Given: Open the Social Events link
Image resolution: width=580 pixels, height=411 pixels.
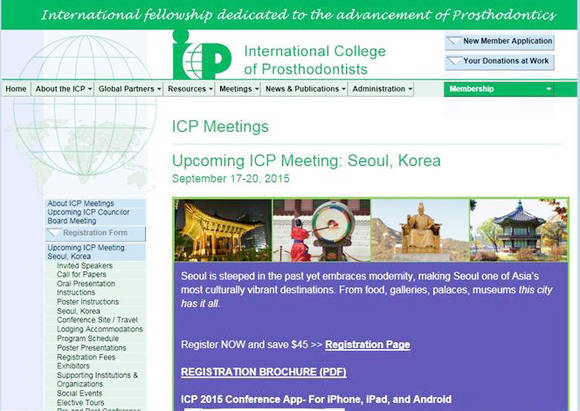Looking at the screenshot, I should click(x=80, y=393).
